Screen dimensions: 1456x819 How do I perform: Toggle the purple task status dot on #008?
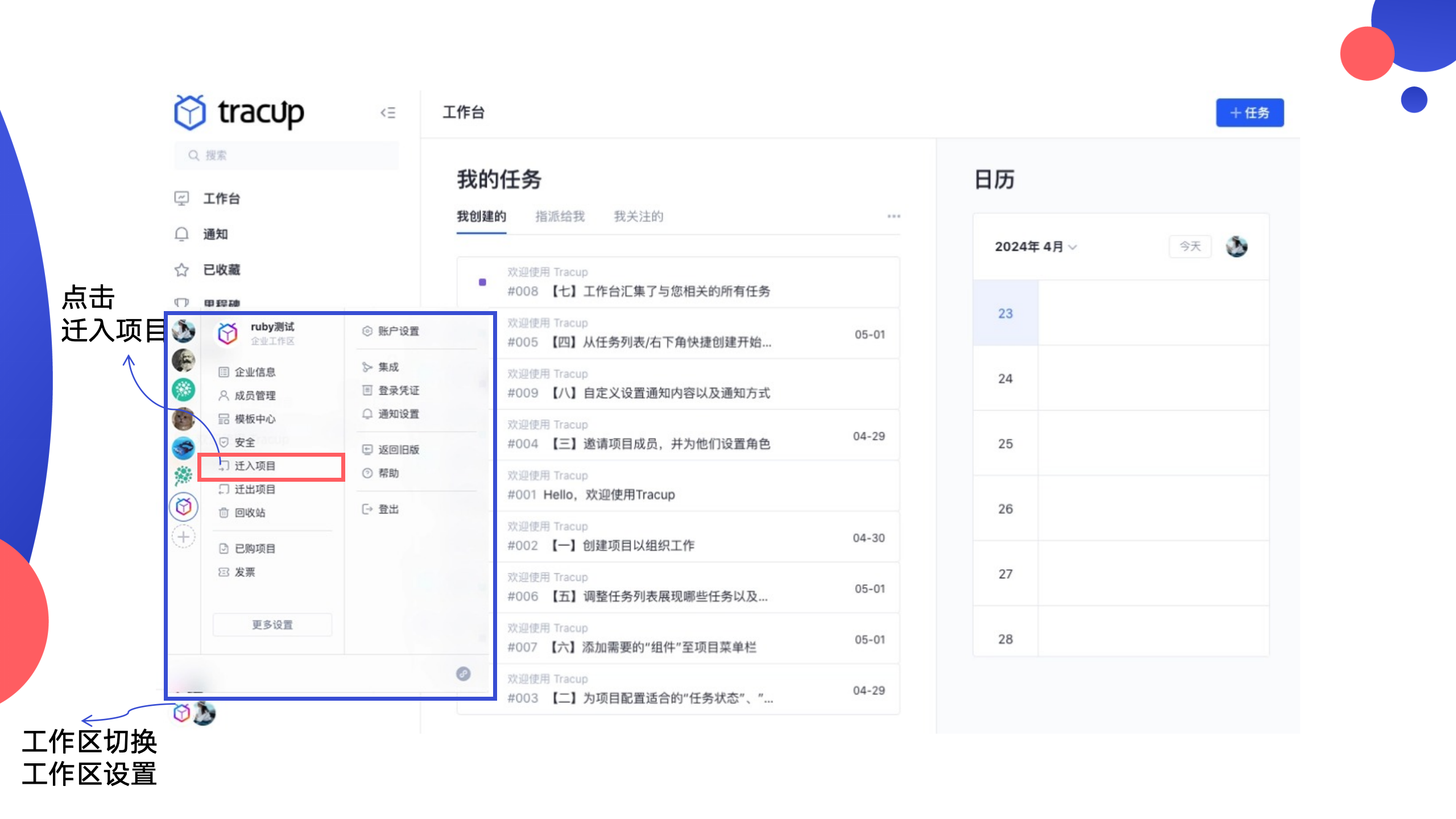[483, 282]
